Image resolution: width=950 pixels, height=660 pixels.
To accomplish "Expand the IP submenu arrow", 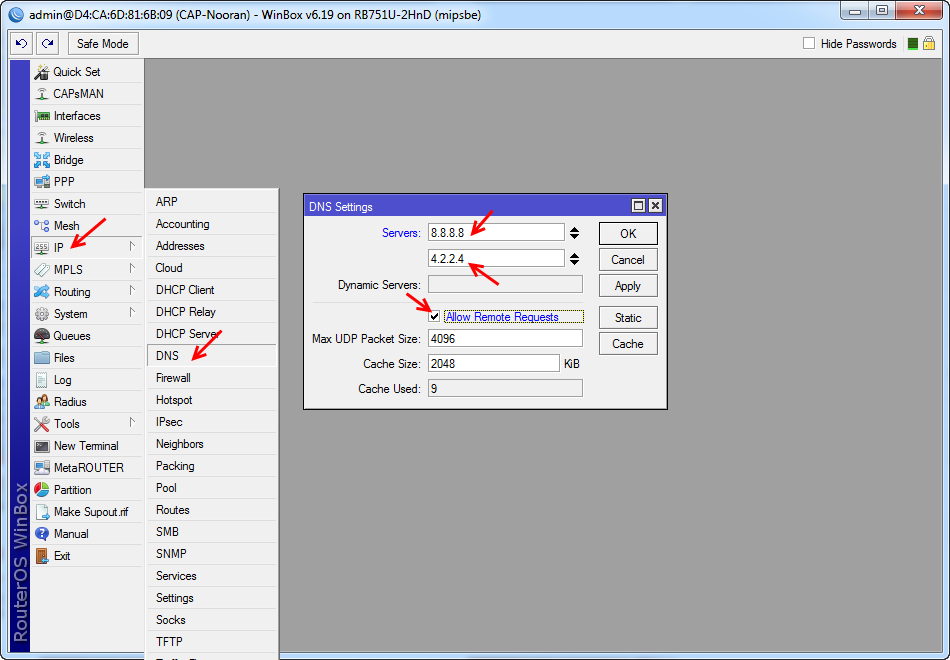I will pyautogui.click(x=132, y=247).
